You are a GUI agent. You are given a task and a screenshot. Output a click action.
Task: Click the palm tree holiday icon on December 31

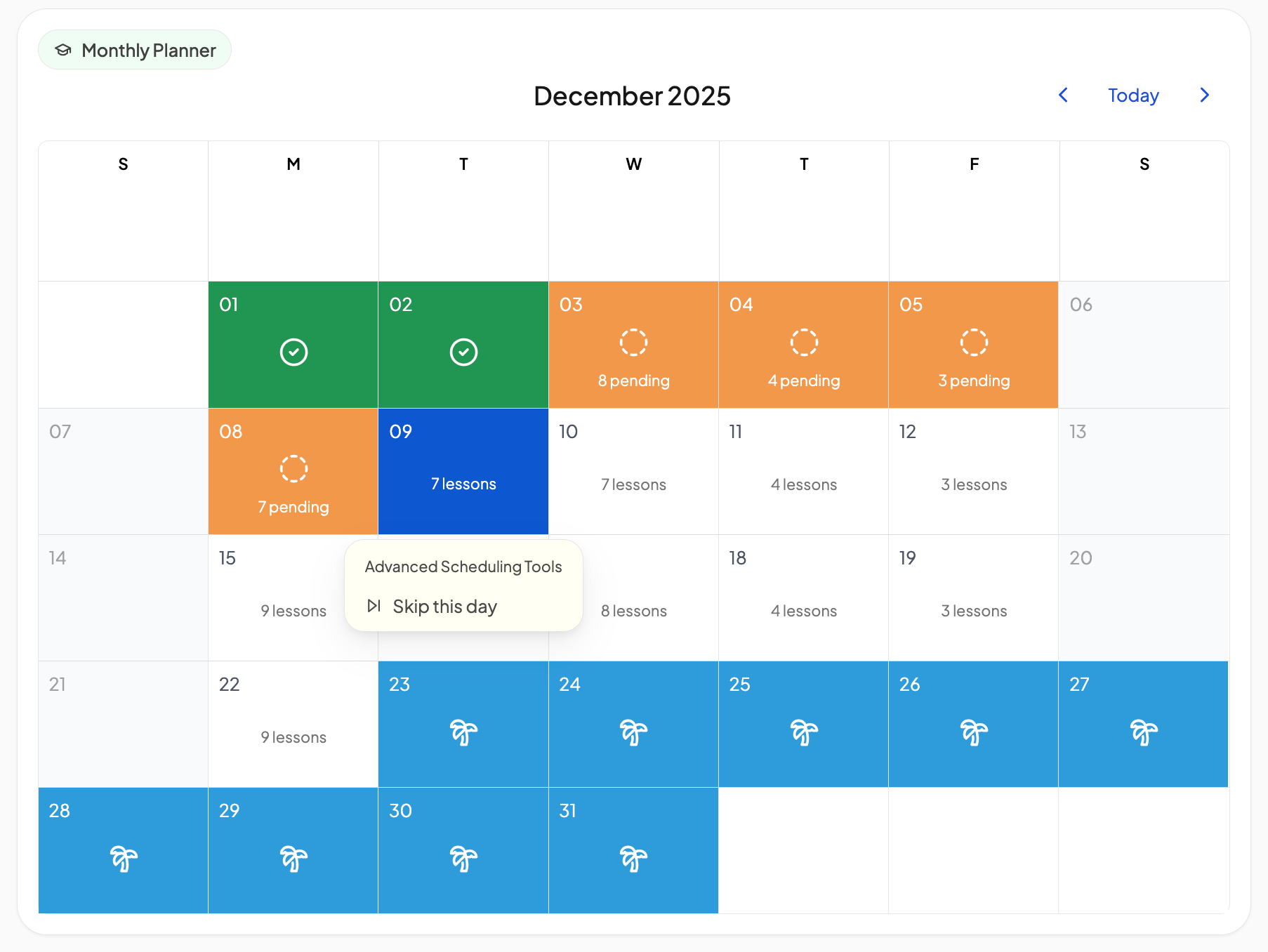click(x=633, y=859)
